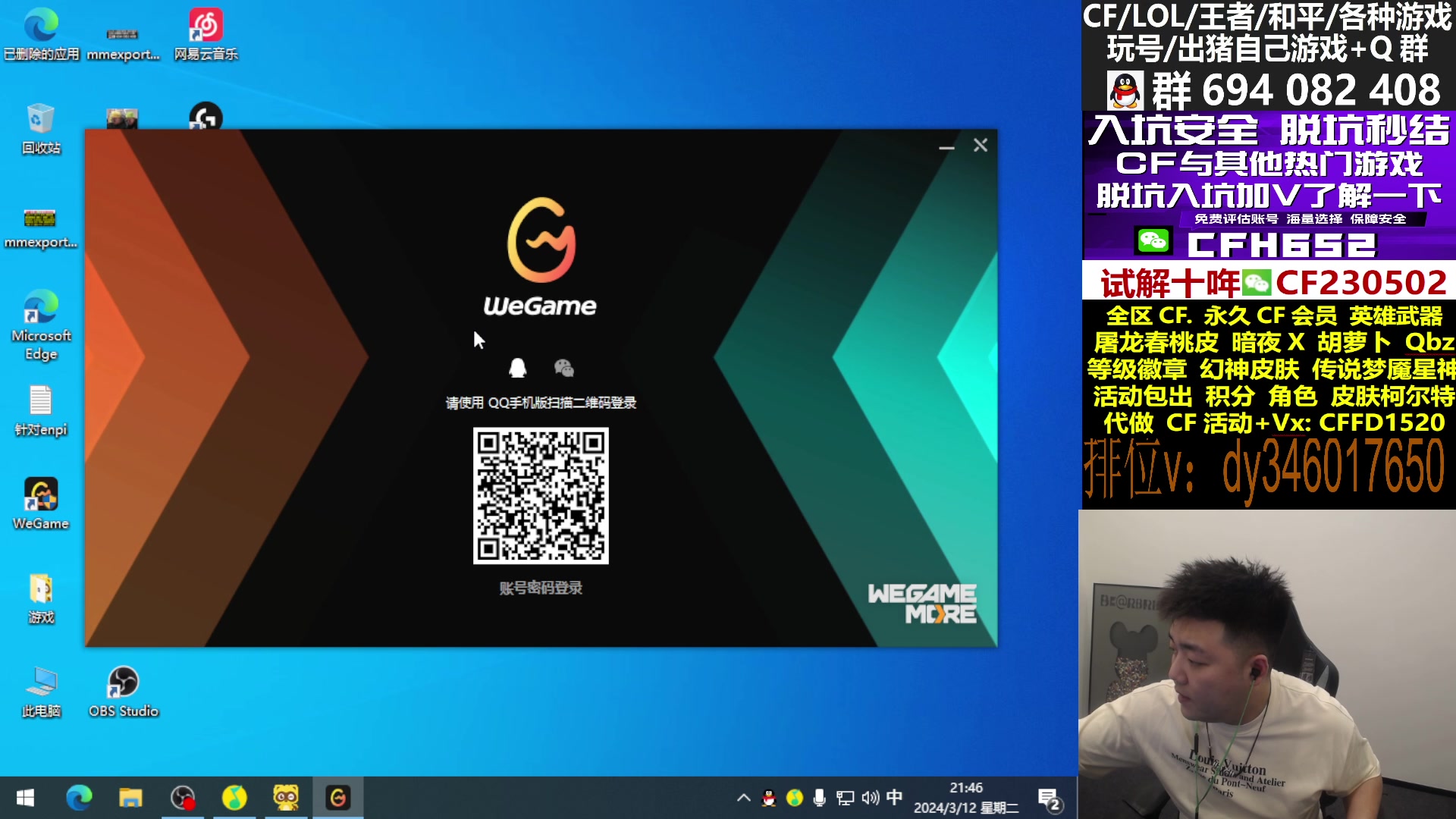Open 网易云音乐 desktop shortcut

pyautogui.click(x=206, y=35)
